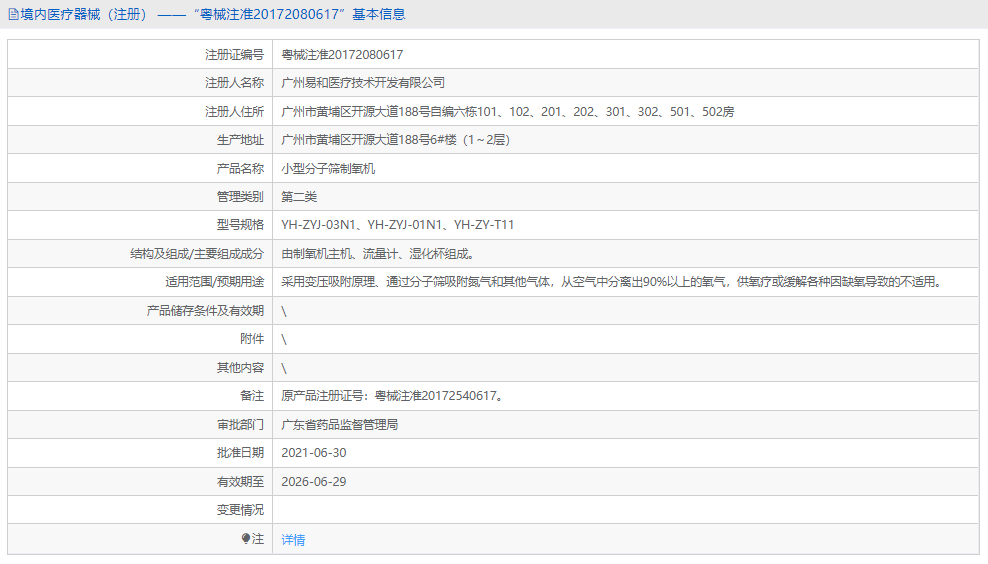Click the 其他内容 label
The width and height of the screenshot is (988, 564).
pyautogui.click(x=240, y=367)
